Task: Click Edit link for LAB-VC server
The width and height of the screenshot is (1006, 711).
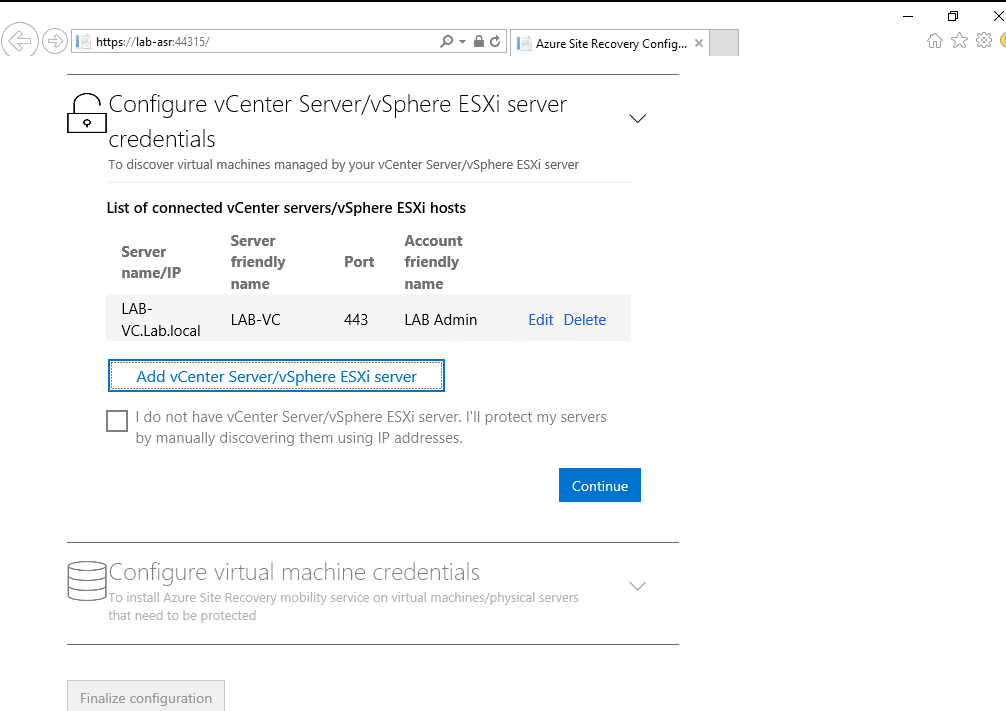Action: [541, 320]
